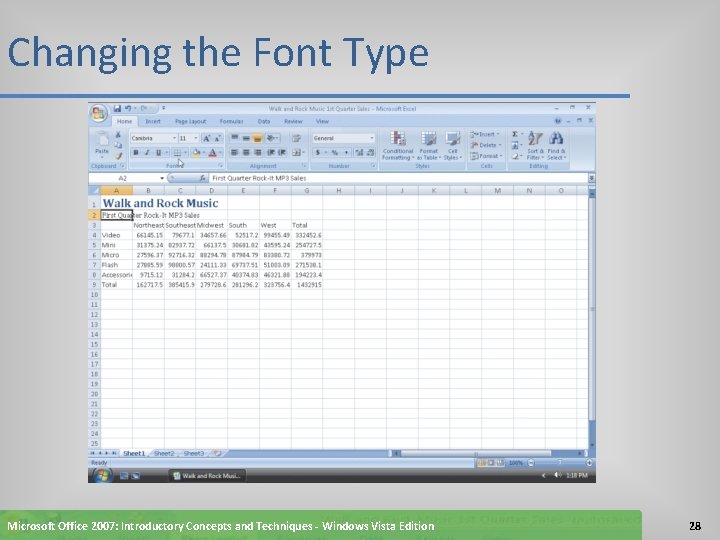
Task: Click the Comma Style icon
Action: pyautogui.click(x=346, y=152)
